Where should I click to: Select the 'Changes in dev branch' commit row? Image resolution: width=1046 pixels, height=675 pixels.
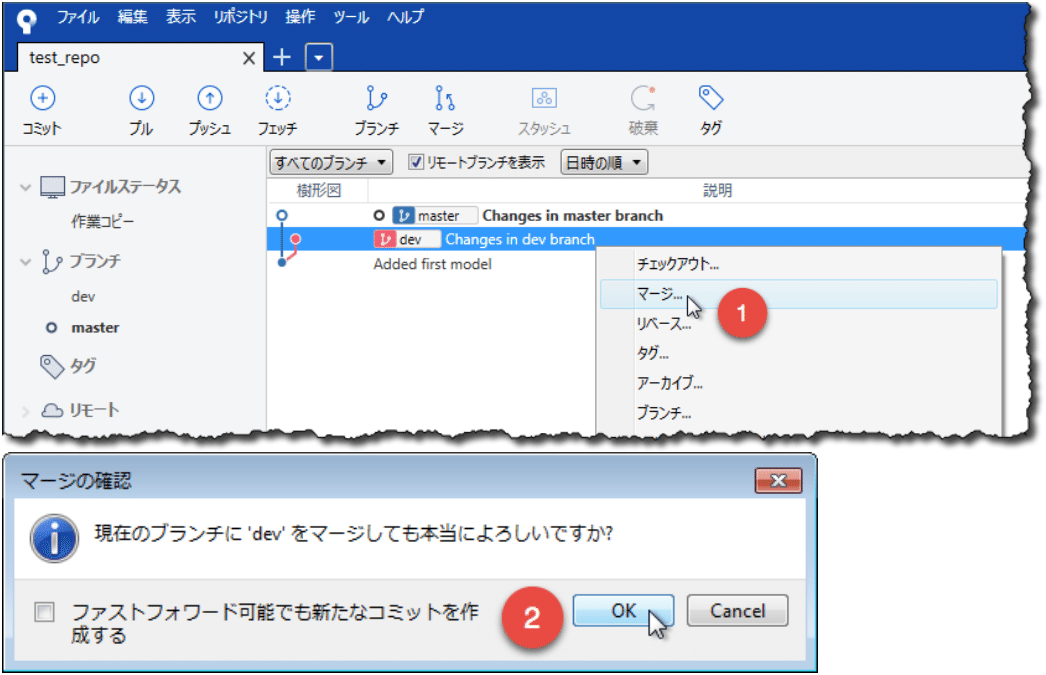click(647, 239)
